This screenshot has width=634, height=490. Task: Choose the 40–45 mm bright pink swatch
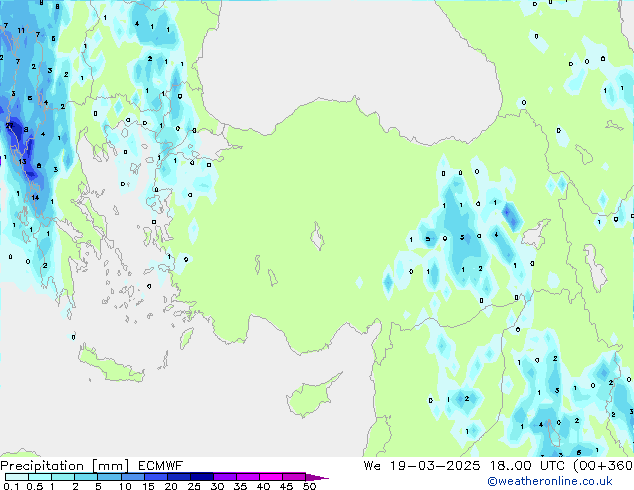tap(271, 477)
